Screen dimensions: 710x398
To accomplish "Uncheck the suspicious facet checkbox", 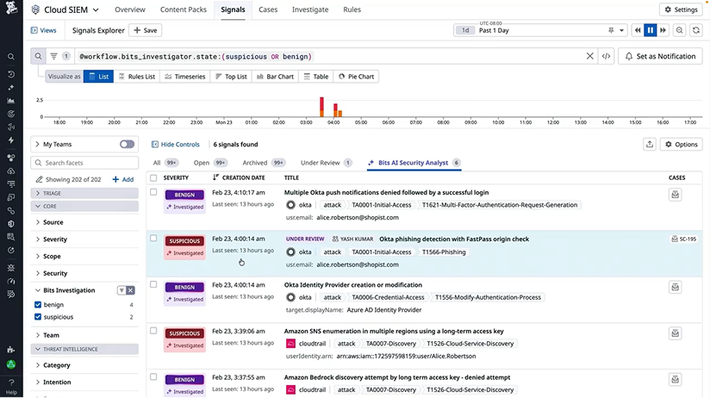I will (x=38, y=317).
